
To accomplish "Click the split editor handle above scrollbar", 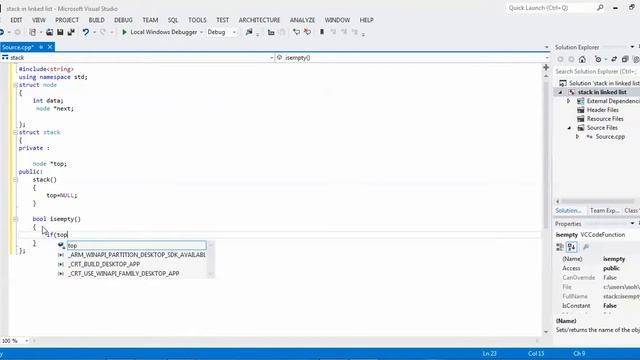I will (x=546, y=67).
